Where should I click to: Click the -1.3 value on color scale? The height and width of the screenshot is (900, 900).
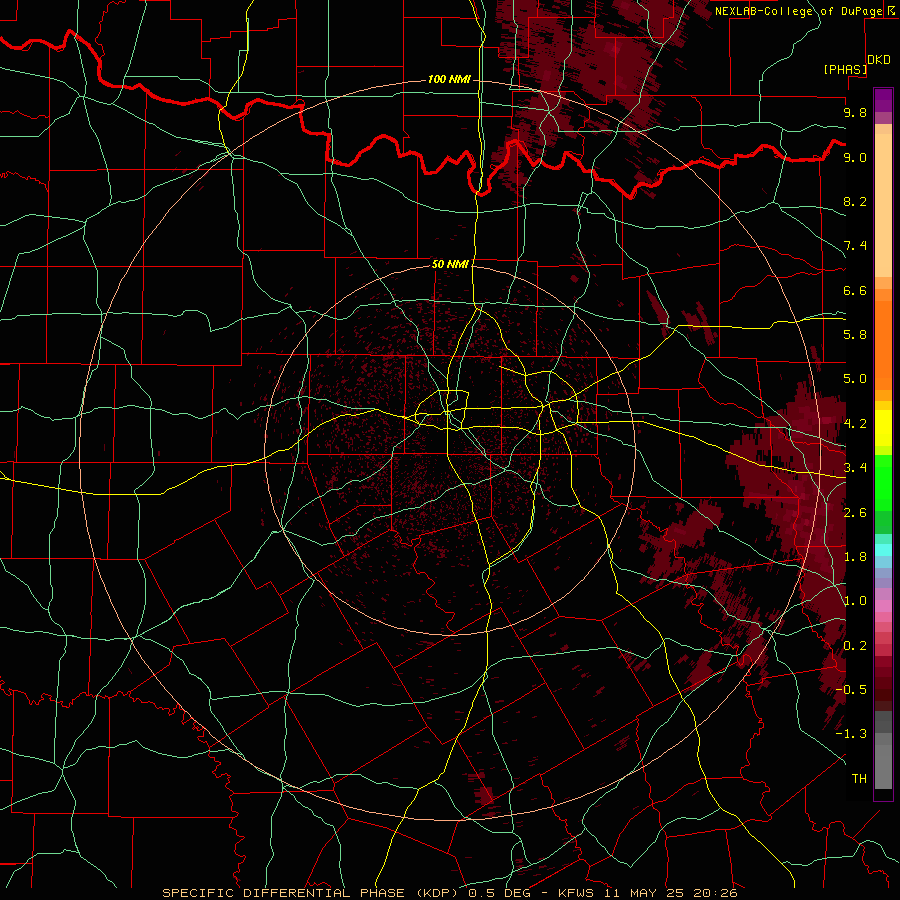pos(851,734)
